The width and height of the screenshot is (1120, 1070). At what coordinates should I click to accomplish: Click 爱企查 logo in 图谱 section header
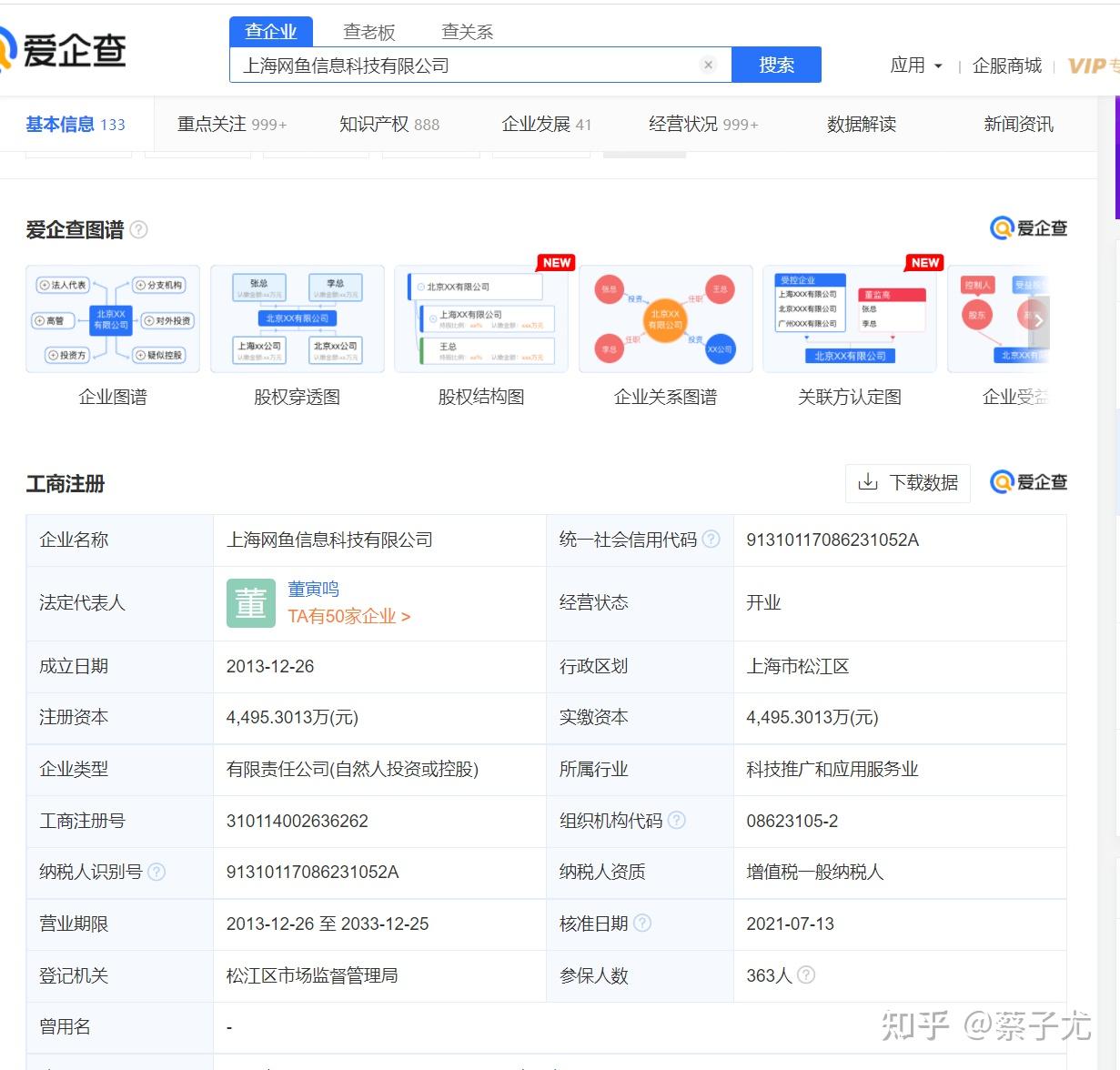(x=1028, y=228)
